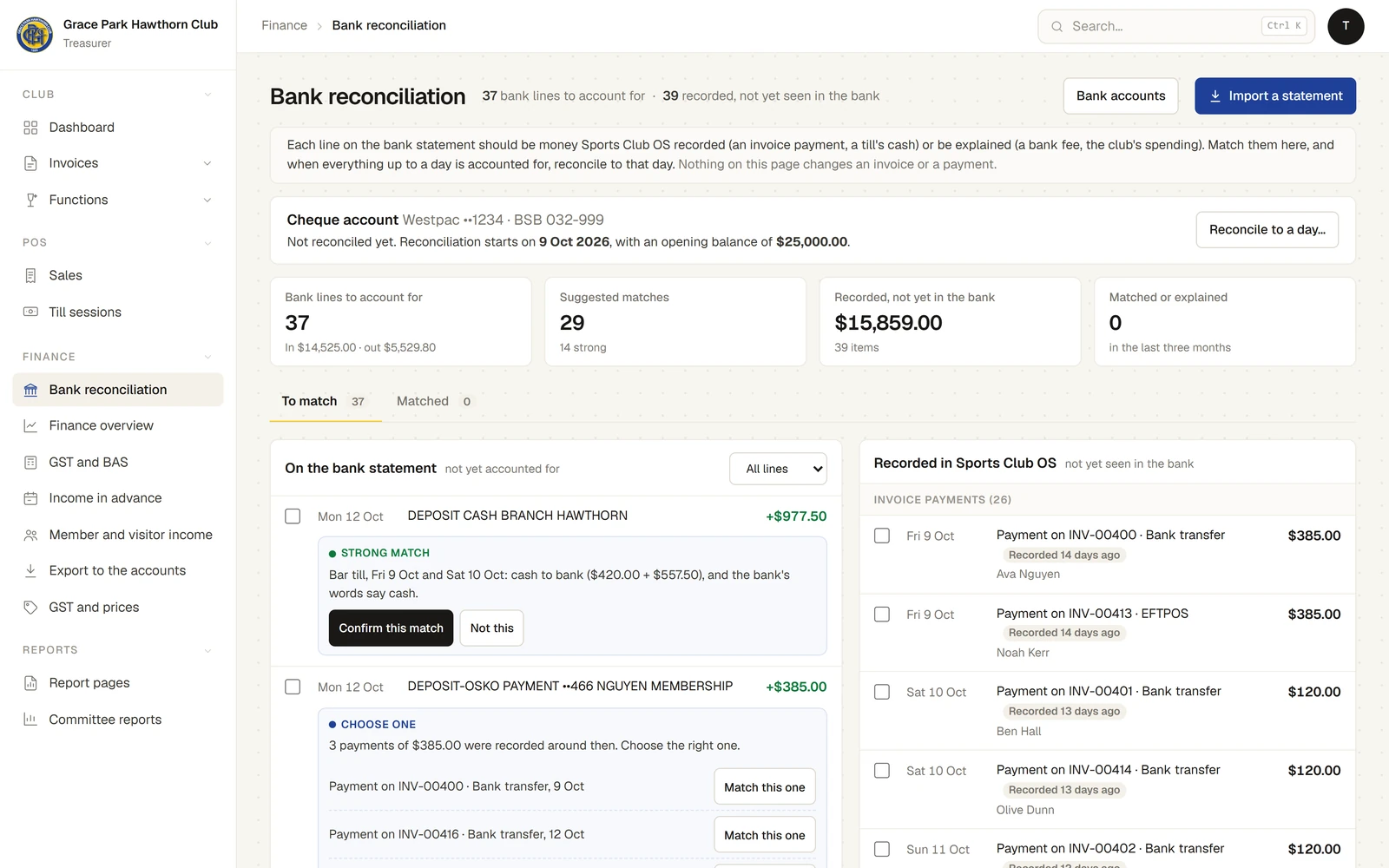Click the Till sessions cash icon

(30, 312)
